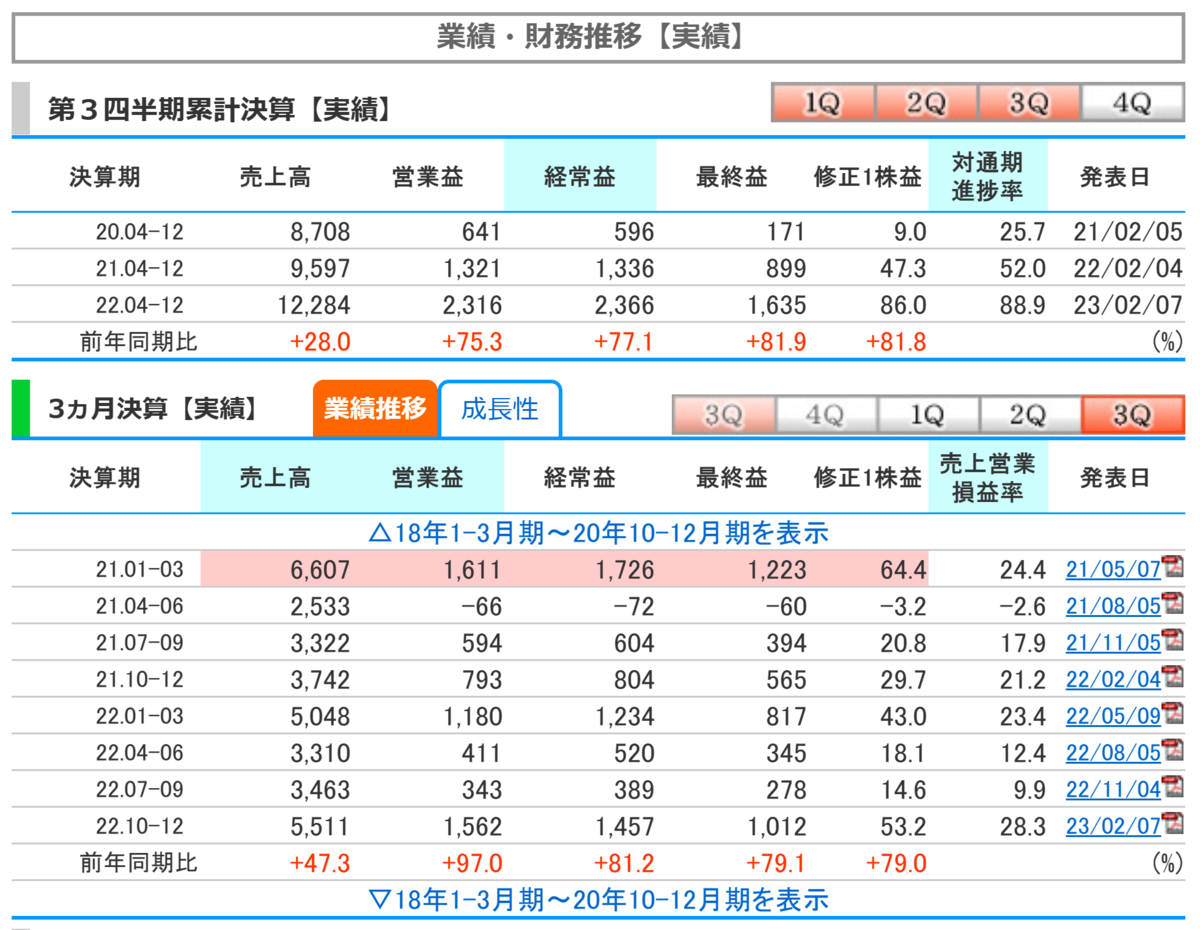
Task: Select highlighted 3Q button in 3ヵ月決算 section
Action: coord(1132,415)
